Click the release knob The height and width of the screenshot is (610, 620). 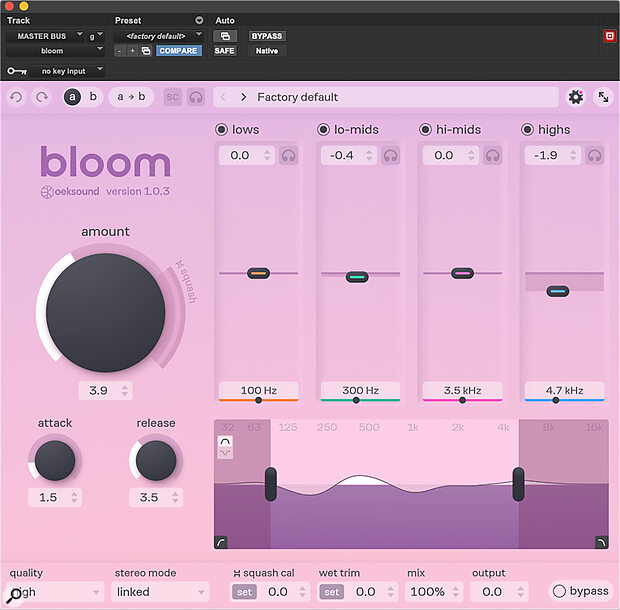(156, 460)
